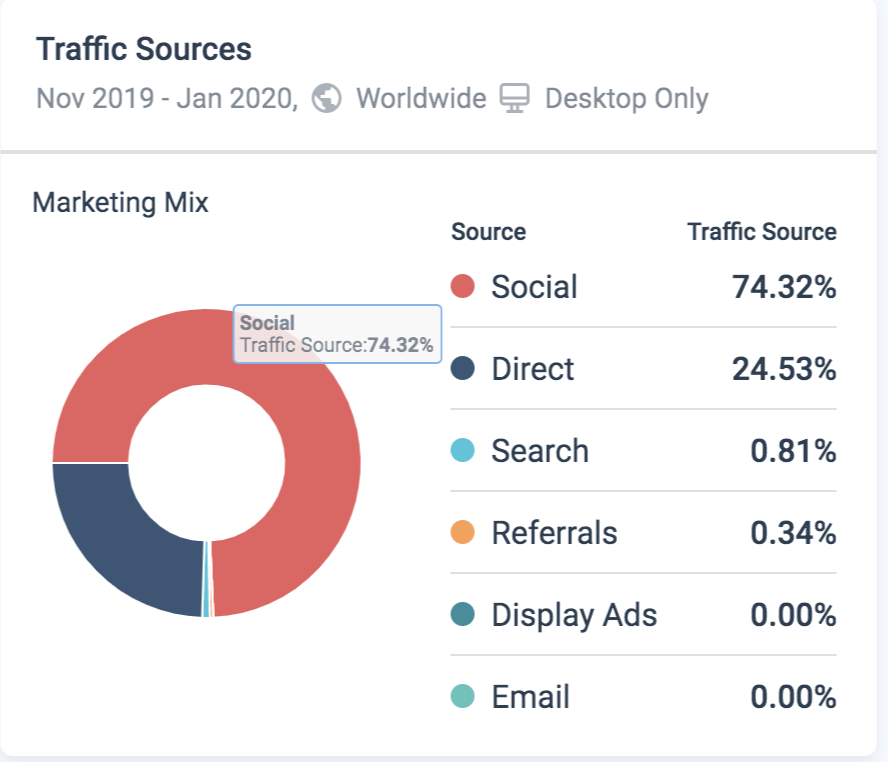
Task: Click the Email source label
Action: click(x=530, y=697)
